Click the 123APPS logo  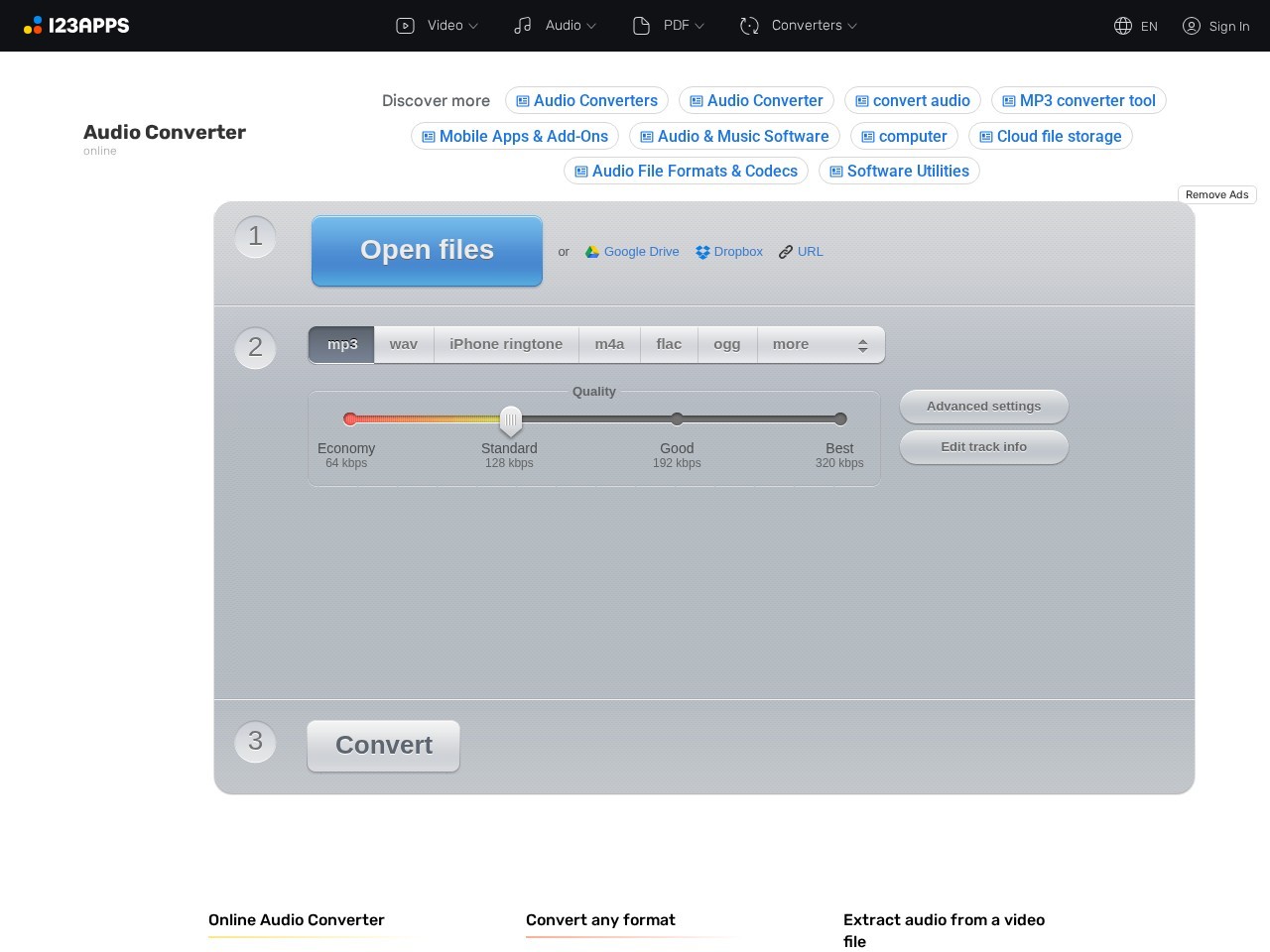[x=76, y=26]
